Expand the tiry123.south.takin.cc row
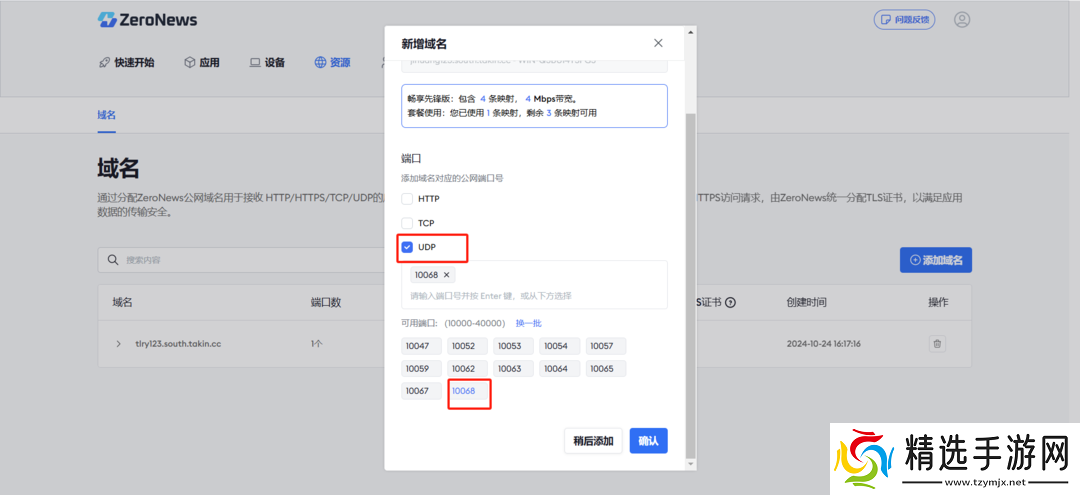Viewport: 1080px width, 495px height. pyautogui.click(x=119, y=344)
